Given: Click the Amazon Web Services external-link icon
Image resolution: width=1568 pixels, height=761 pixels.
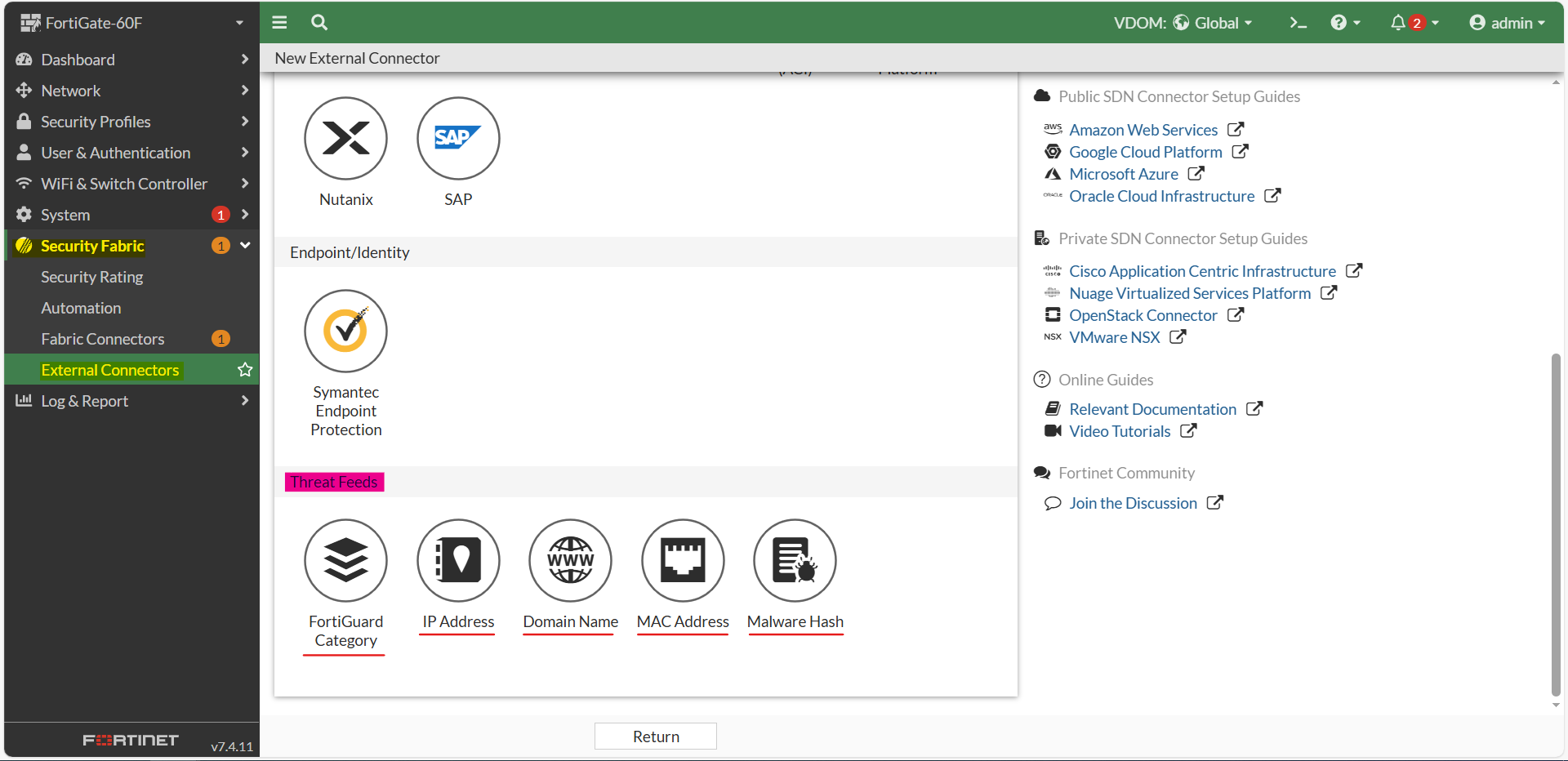Looking at the screenshot, I should (1236, 129).
